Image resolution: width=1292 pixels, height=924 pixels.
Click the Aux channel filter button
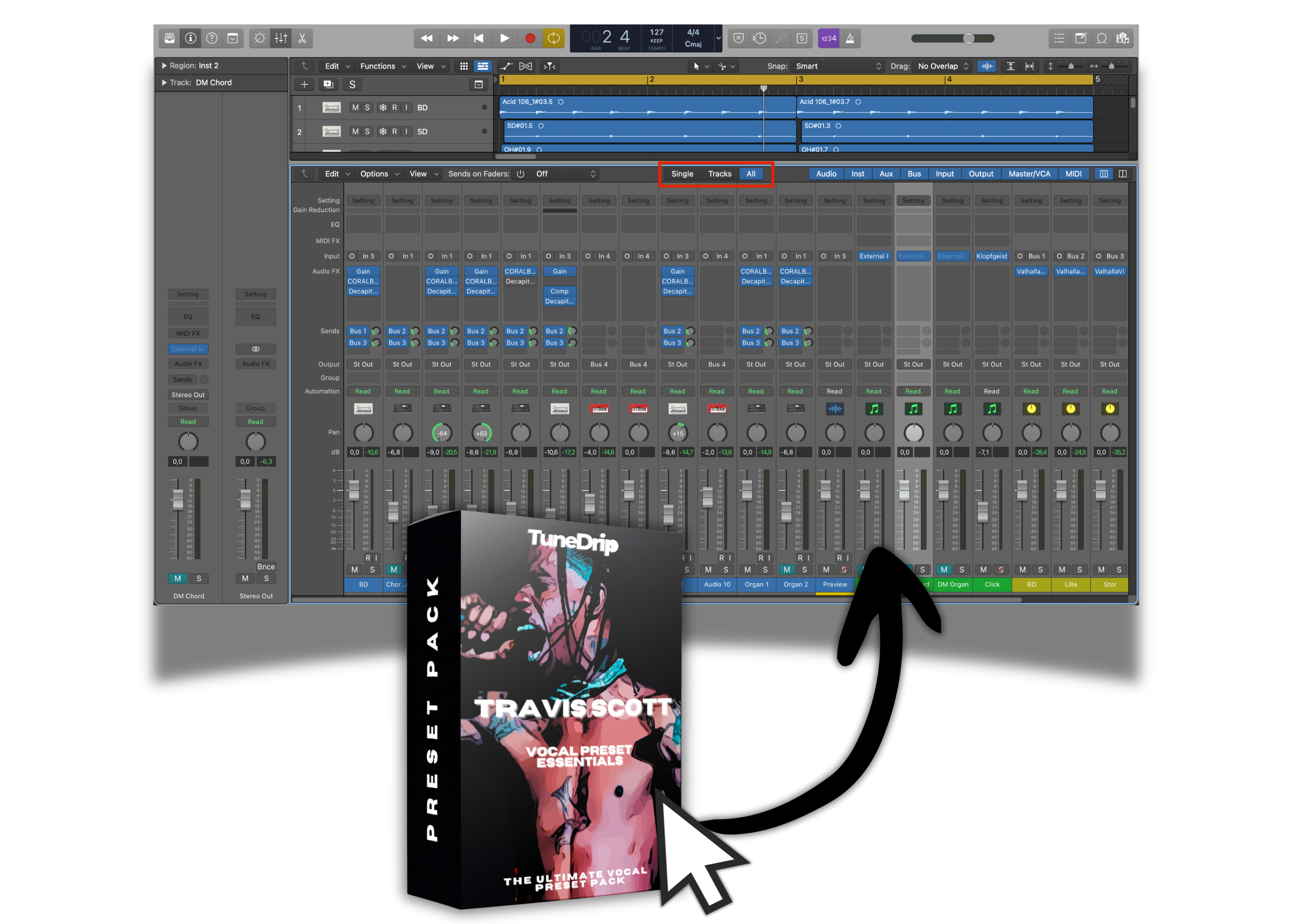886,174
